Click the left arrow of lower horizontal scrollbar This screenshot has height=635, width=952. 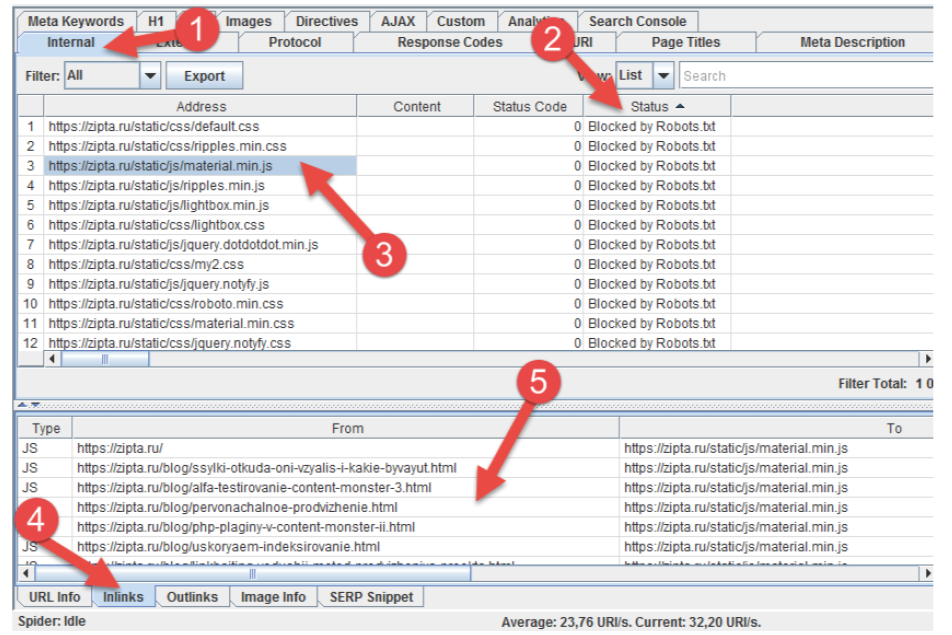tap(26, 573)
